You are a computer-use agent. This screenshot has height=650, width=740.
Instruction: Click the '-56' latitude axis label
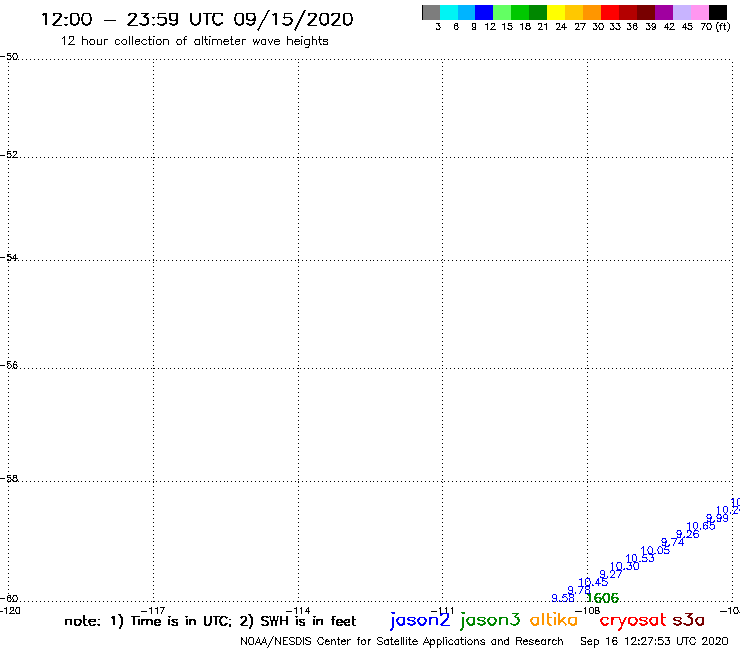[9, 365]
